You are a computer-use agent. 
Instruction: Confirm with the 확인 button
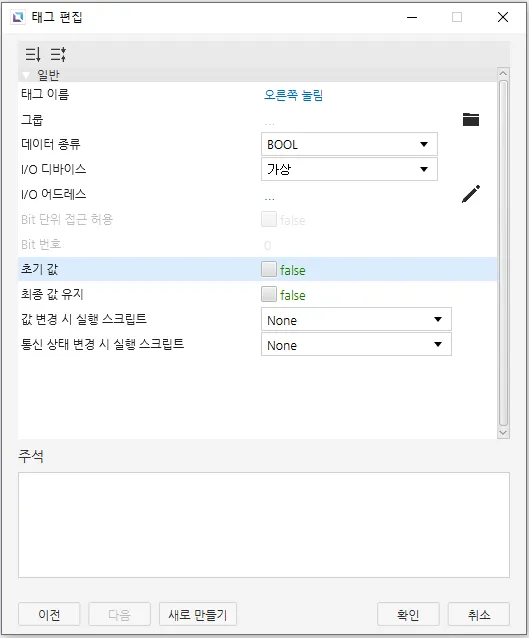tap(408, 614)
